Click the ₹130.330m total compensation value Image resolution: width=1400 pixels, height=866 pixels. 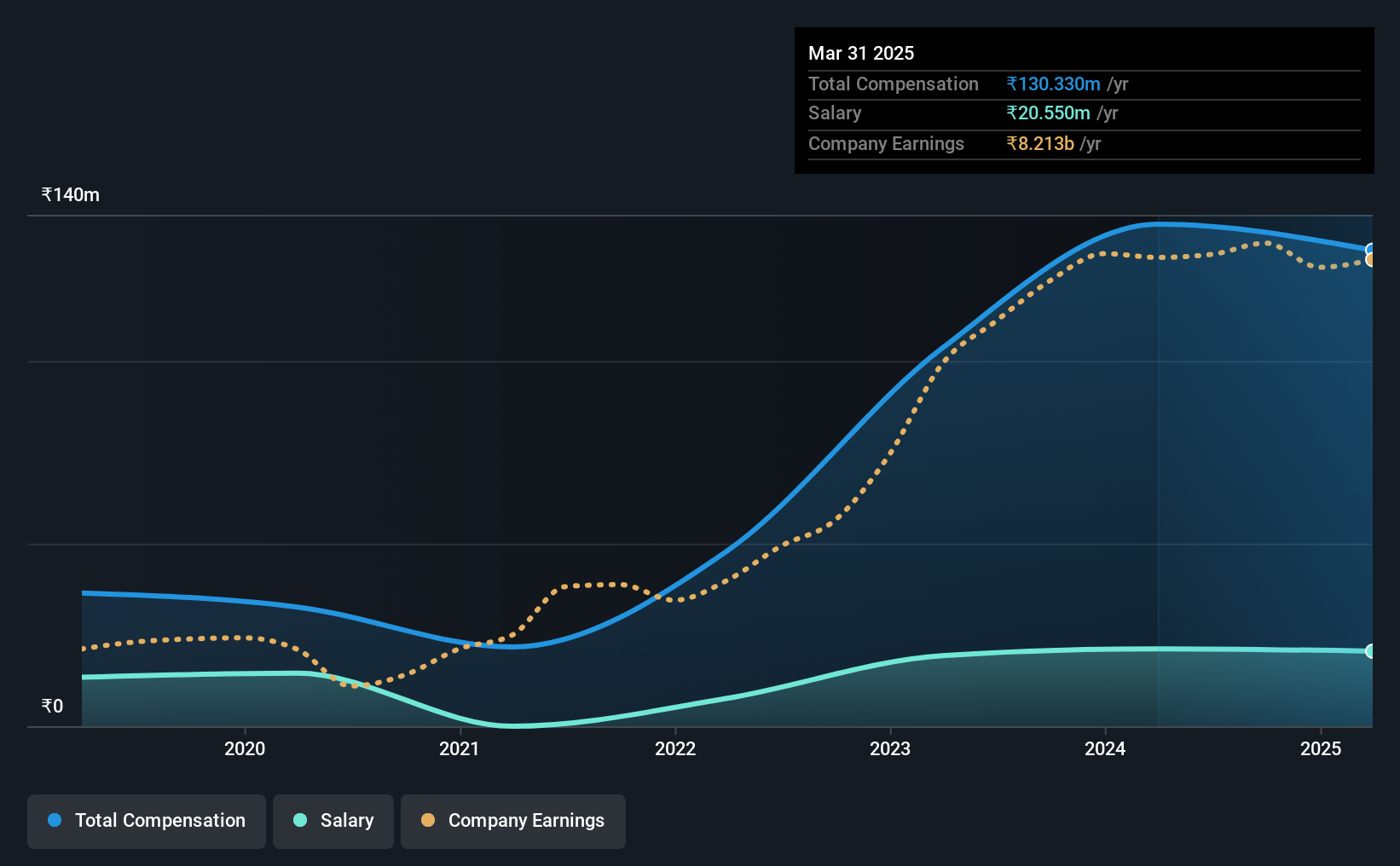[x=1054, y=84]
